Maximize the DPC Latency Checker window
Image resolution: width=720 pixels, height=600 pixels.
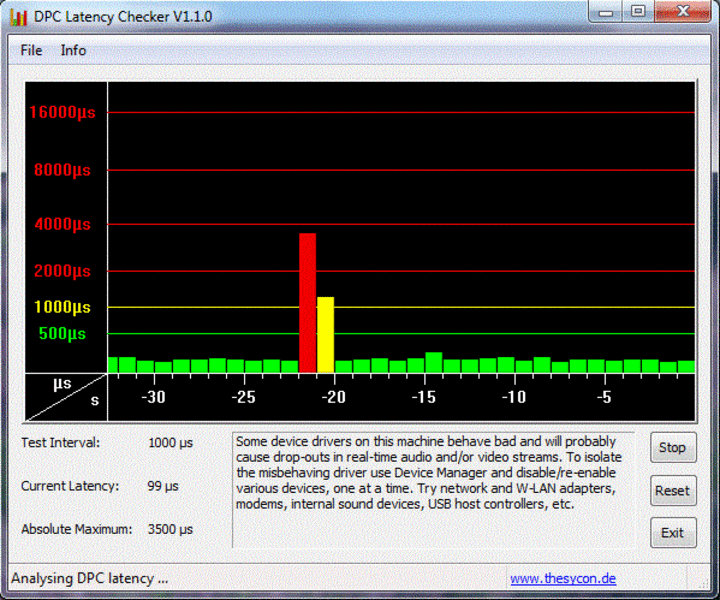click(x=638, y=11)
